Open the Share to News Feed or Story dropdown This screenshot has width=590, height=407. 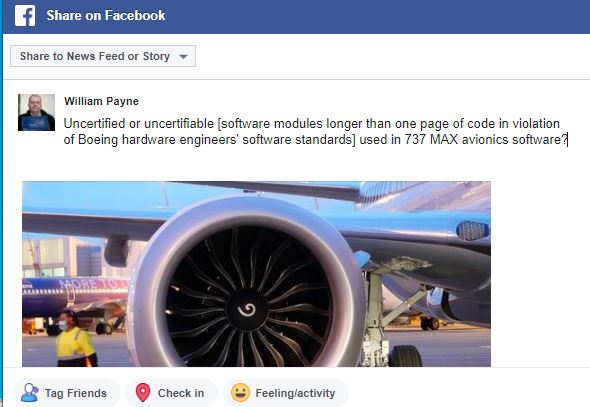click(103, 56)
